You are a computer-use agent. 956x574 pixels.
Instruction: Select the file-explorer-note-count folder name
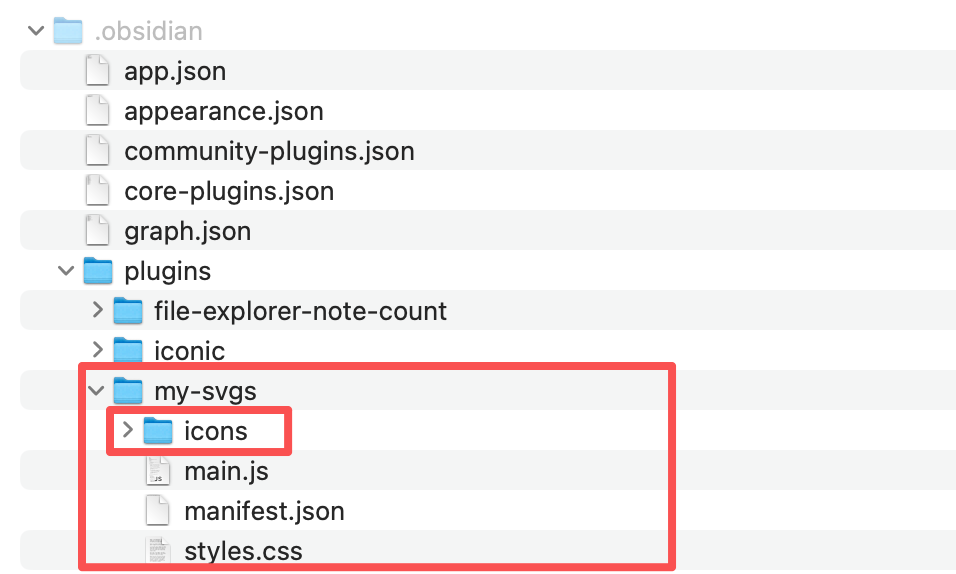(300, 311)
